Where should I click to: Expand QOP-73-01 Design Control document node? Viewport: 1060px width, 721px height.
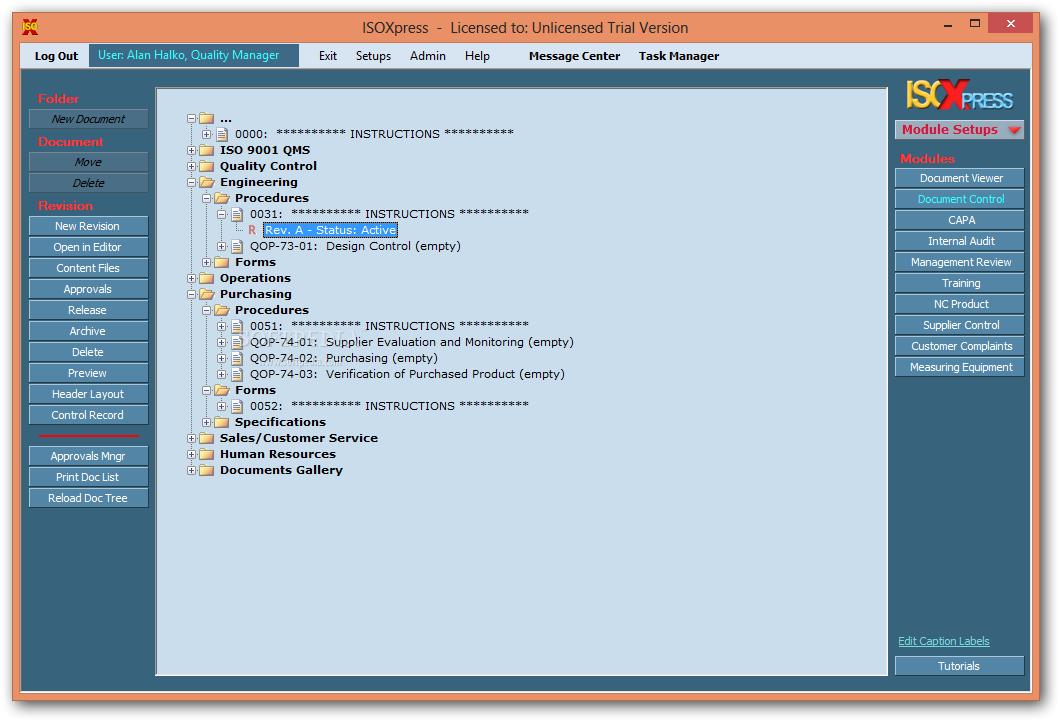[221, 247]
